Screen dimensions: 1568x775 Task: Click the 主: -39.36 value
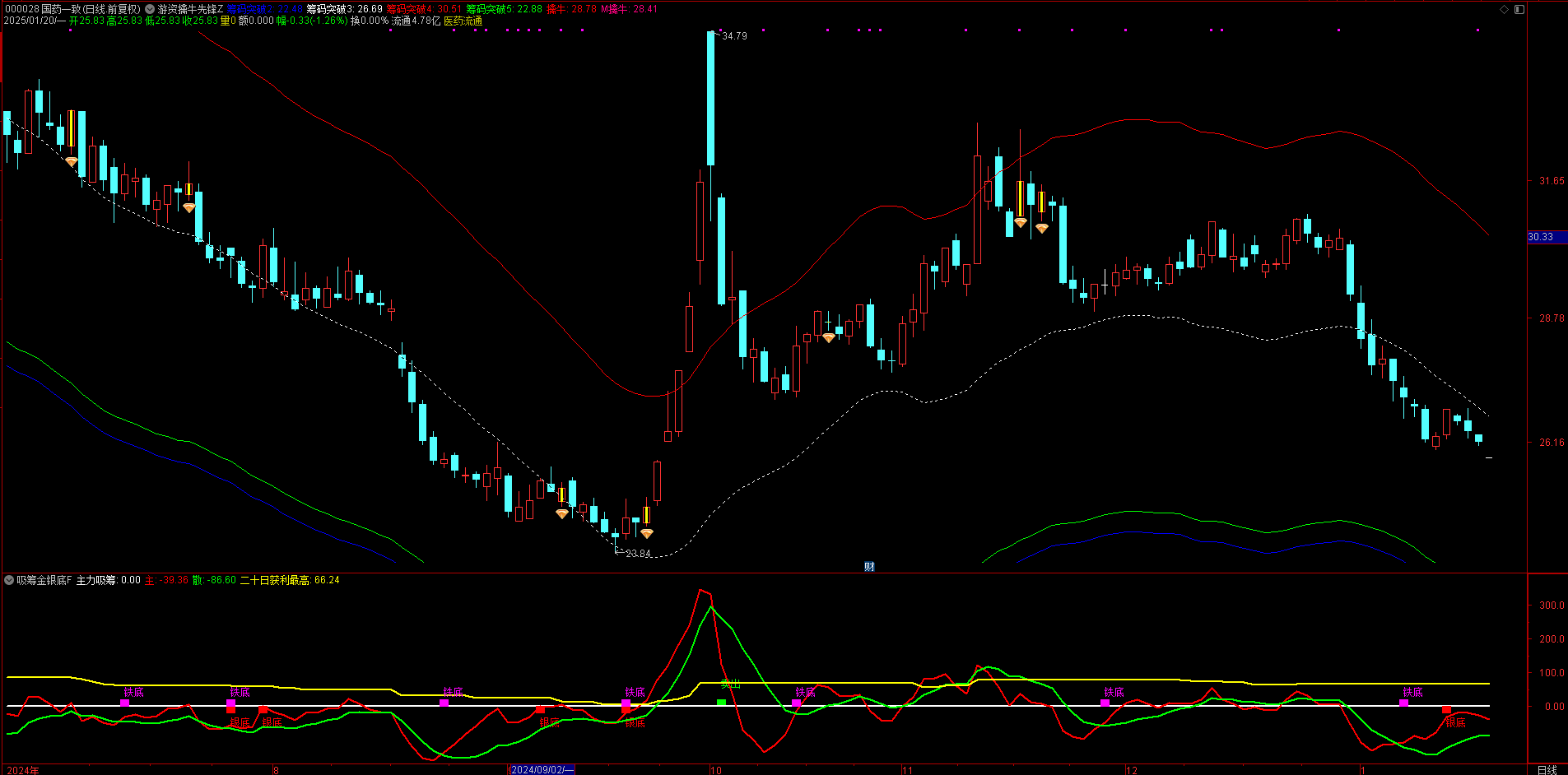pos(166,580)
